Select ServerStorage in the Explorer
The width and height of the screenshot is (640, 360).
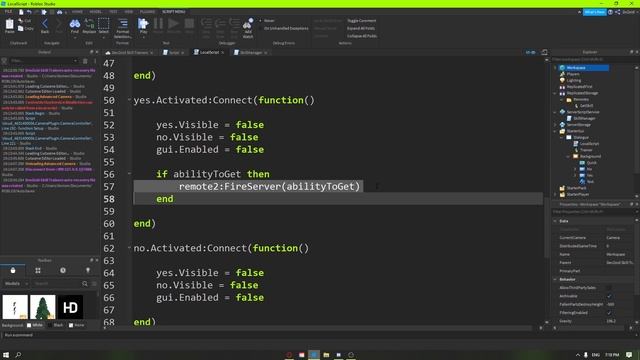[578, 124]
